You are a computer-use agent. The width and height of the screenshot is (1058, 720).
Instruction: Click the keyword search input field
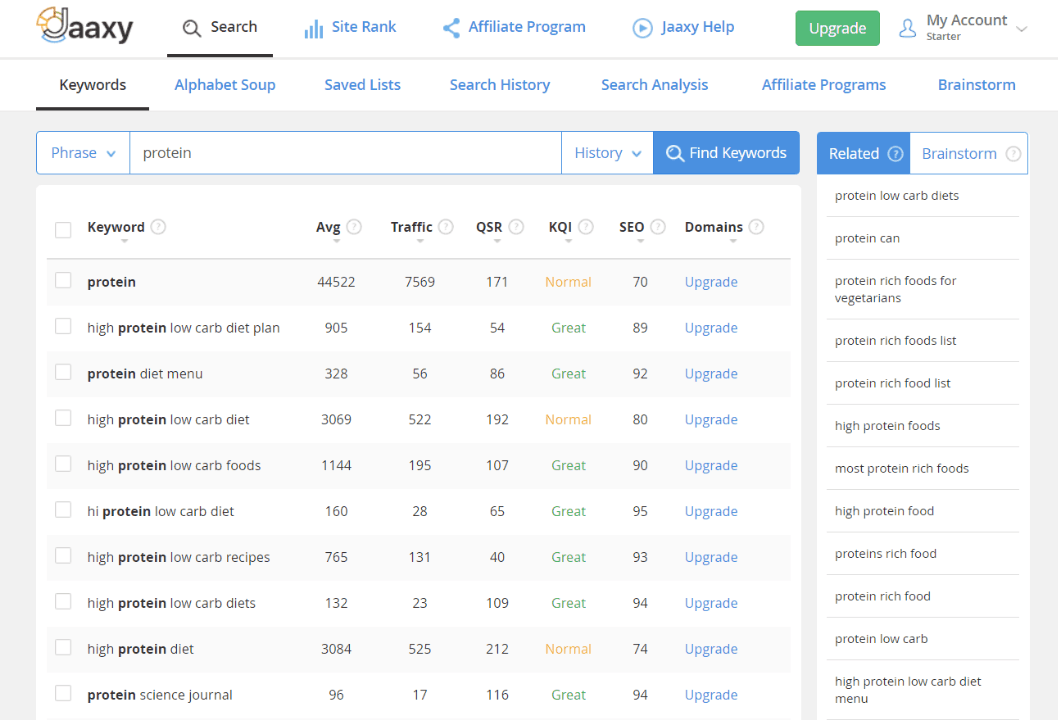[x=345, y=153]
